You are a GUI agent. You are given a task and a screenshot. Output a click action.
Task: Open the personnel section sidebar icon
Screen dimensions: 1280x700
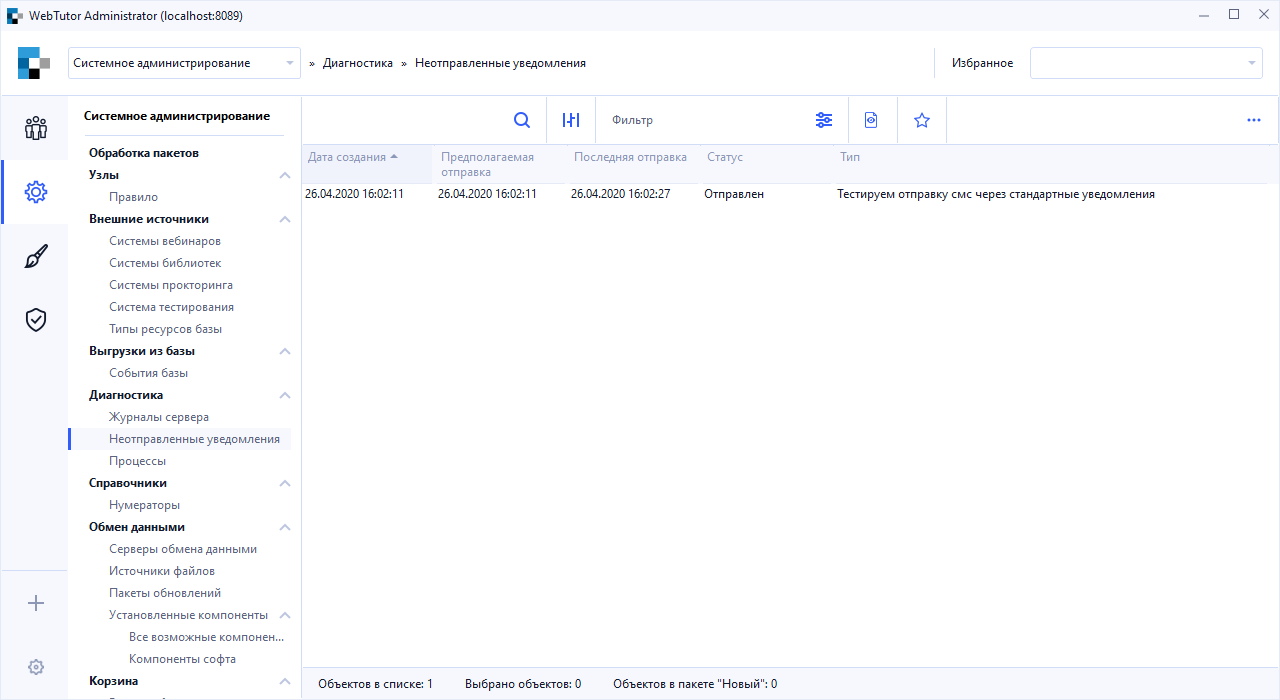(x=36, y=128)
